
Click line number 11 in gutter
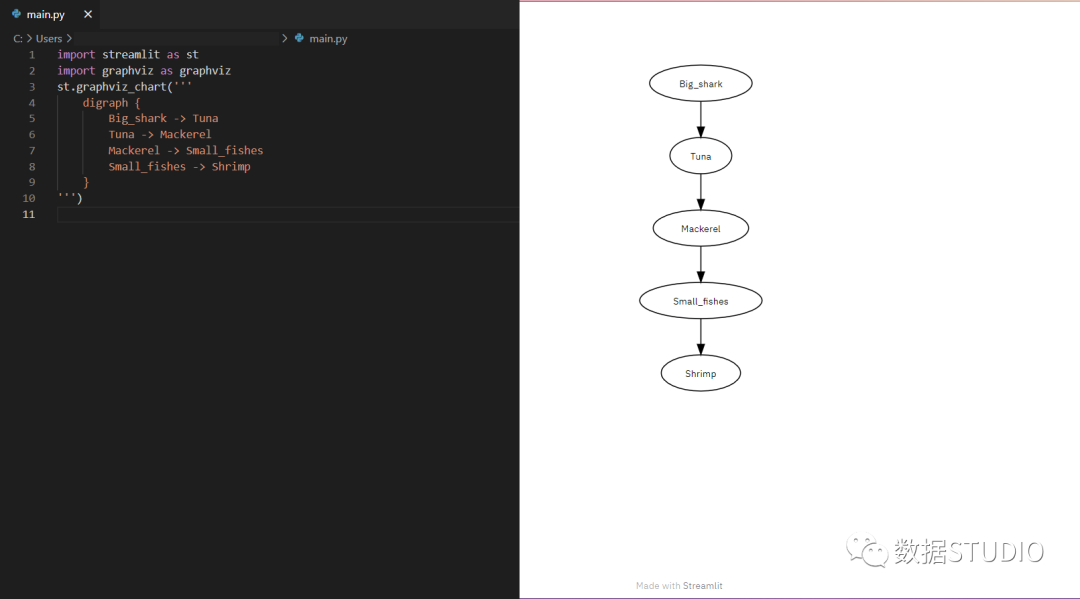point(28,214)
